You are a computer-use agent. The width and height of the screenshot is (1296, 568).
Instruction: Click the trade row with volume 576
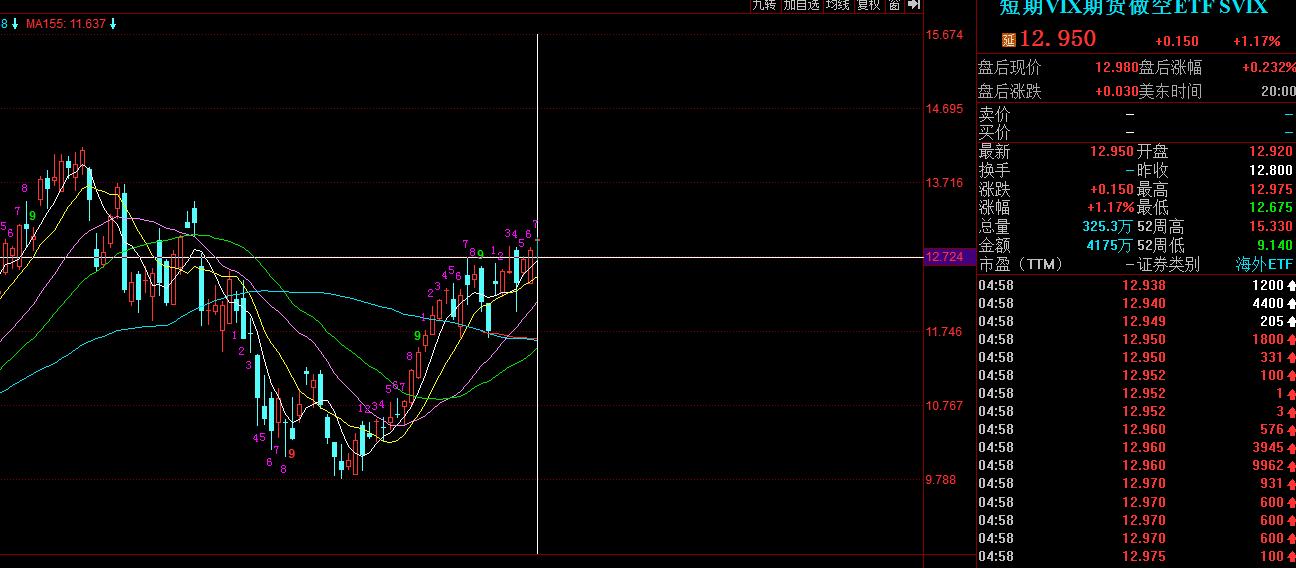coord(1136,430)
